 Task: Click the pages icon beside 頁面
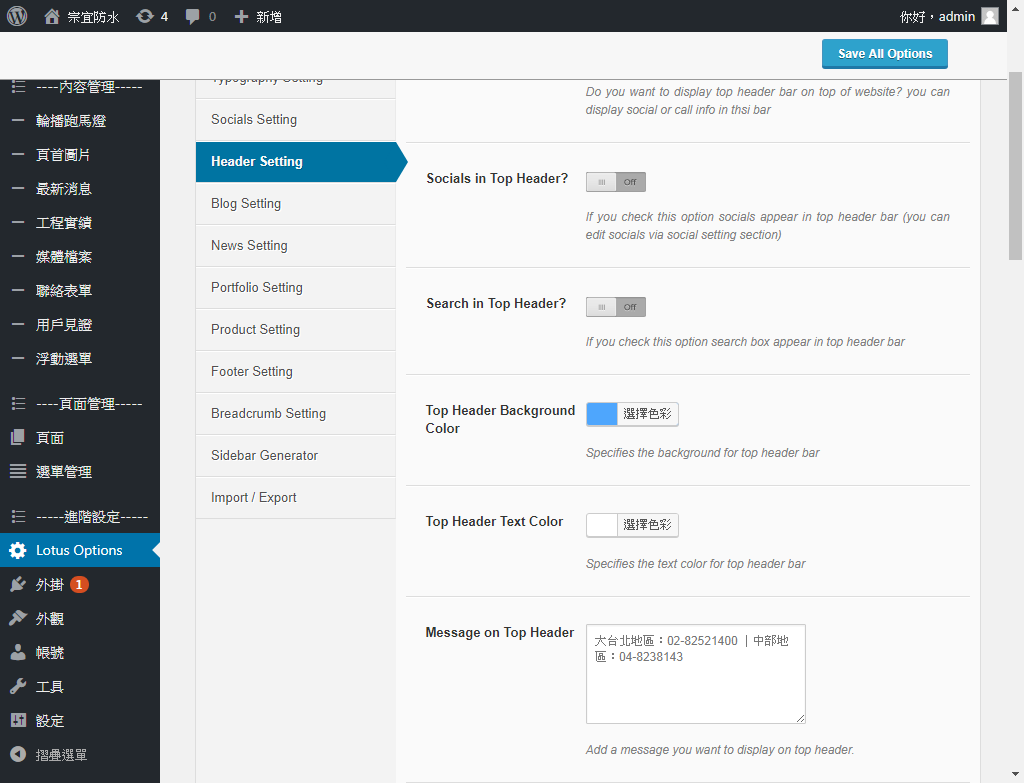(18, 438)
